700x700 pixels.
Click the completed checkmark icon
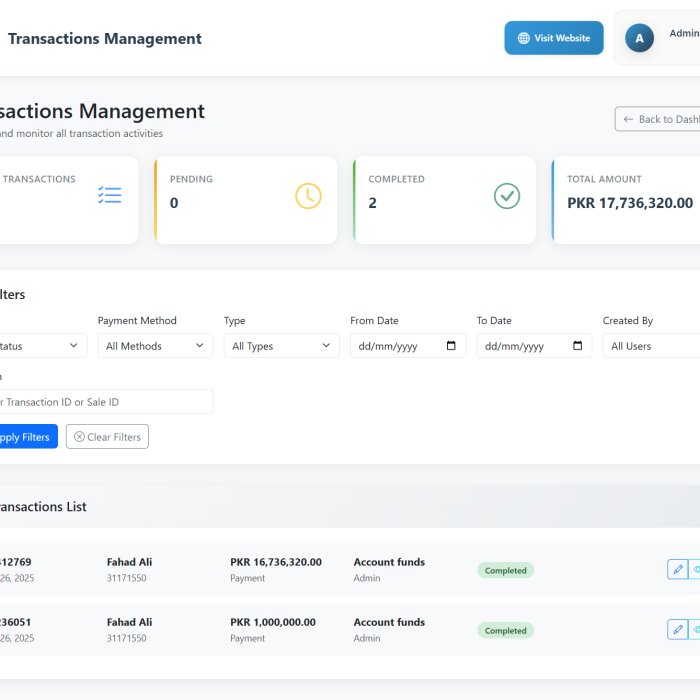507,196
